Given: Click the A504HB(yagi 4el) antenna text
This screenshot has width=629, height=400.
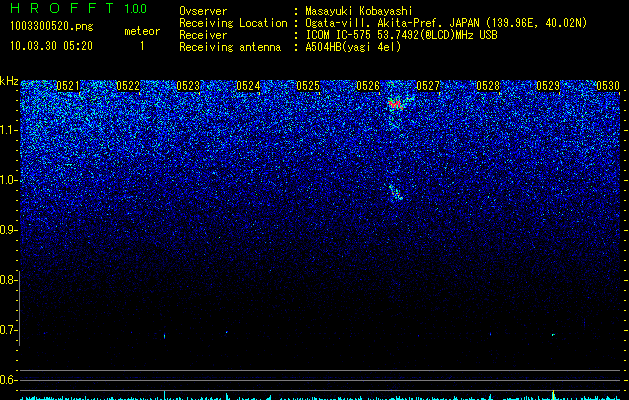Looking at the screenshot, I should click(353, 47).
